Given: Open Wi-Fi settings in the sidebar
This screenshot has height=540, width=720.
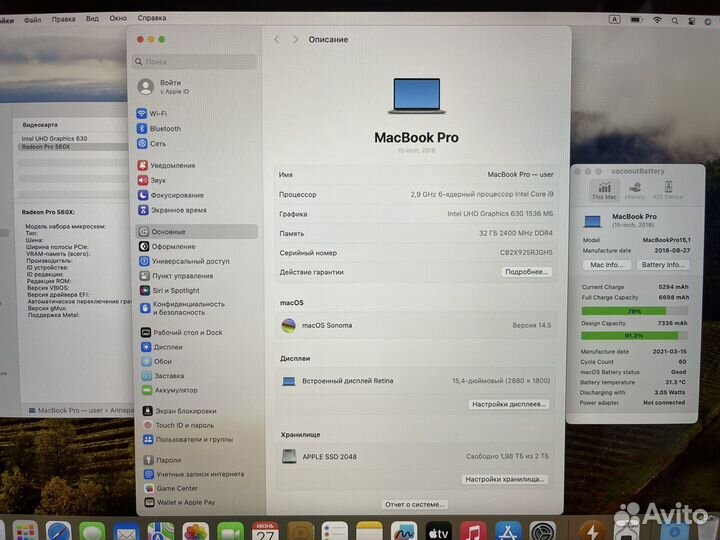Looking at the screenshot, I should coord(152,113).
